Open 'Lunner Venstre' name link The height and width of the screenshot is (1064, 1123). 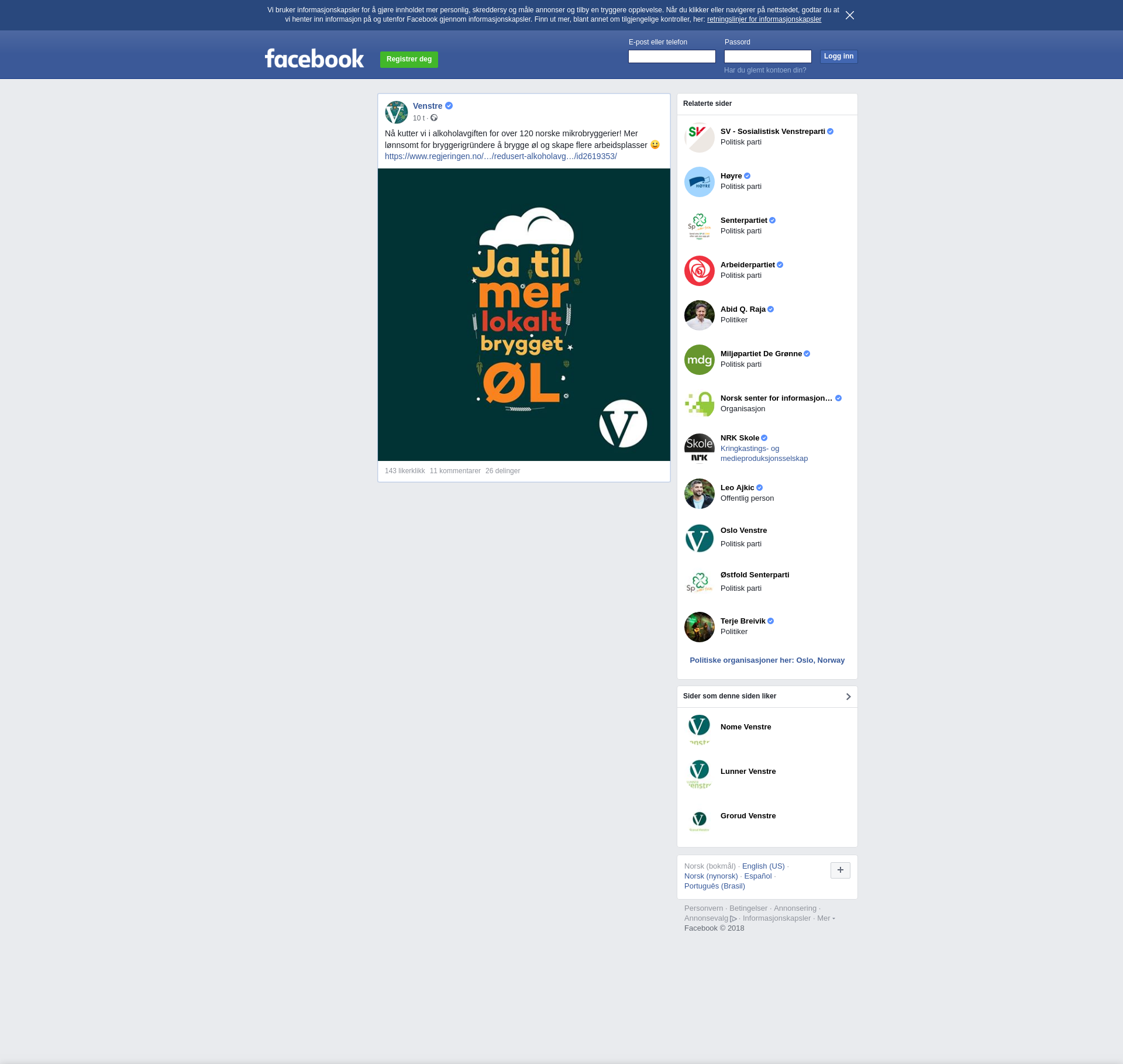[748, 772]
